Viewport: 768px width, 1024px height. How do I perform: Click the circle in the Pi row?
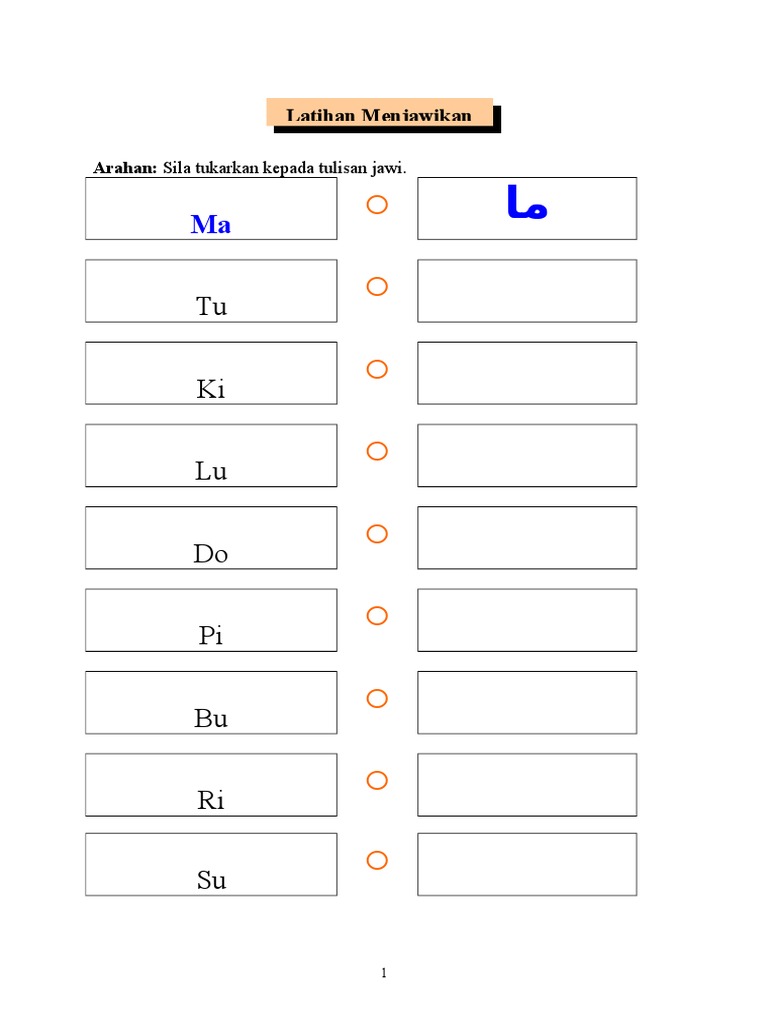pyautogui.click(x=376, y=616)
